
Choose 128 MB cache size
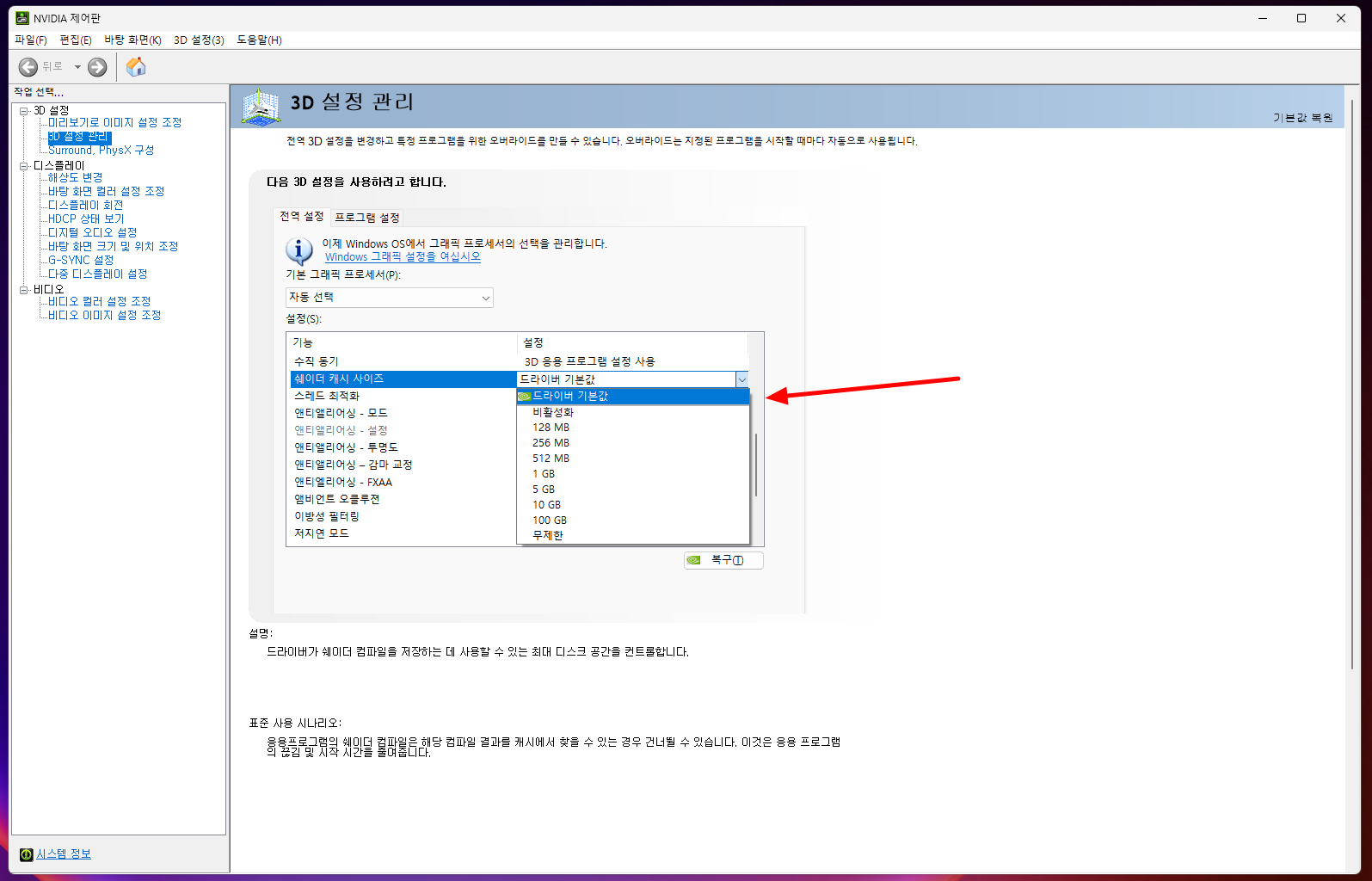[633, 428]
